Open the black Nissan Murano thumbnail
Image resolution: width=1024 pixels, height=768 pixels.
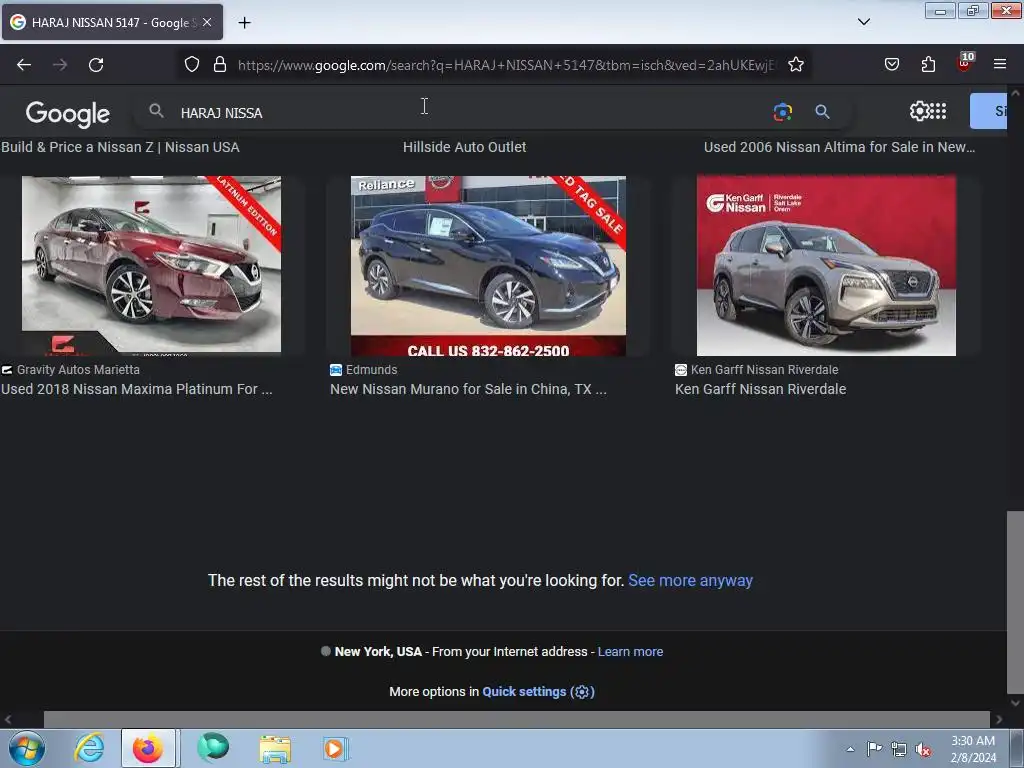point(488,265)
